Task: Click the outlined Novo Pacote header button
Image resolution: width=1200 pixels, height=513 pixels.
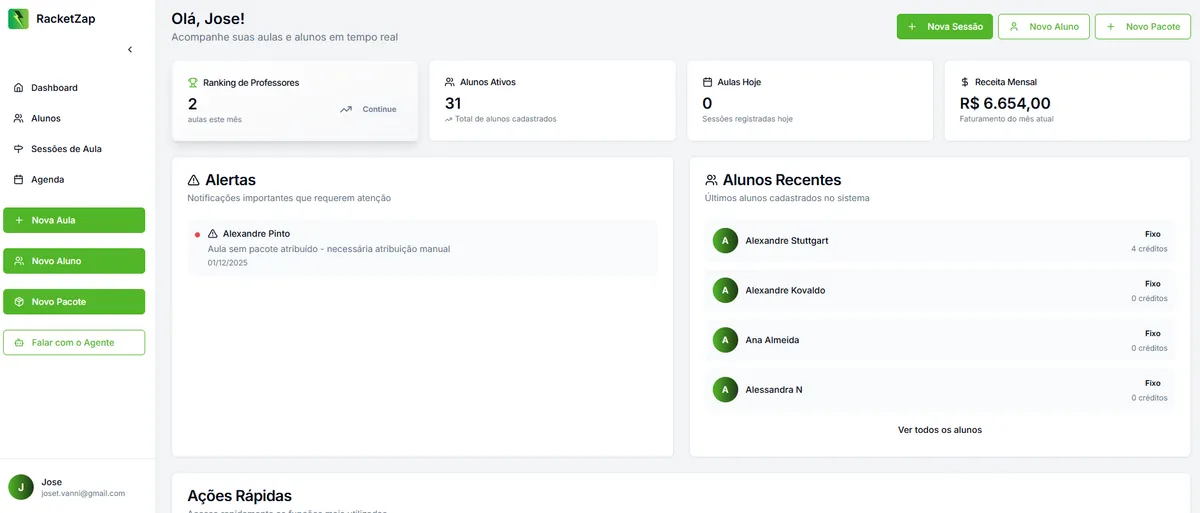Action: pos(1142,27)
